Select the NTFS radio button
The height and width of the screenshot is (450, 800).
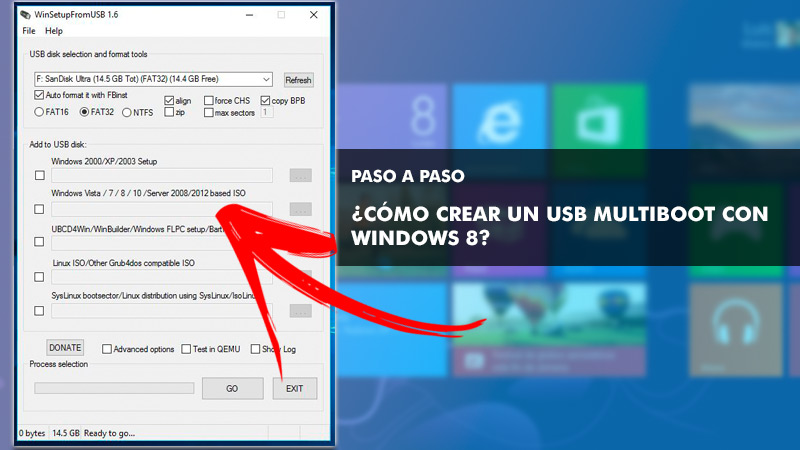pos(127,112)
